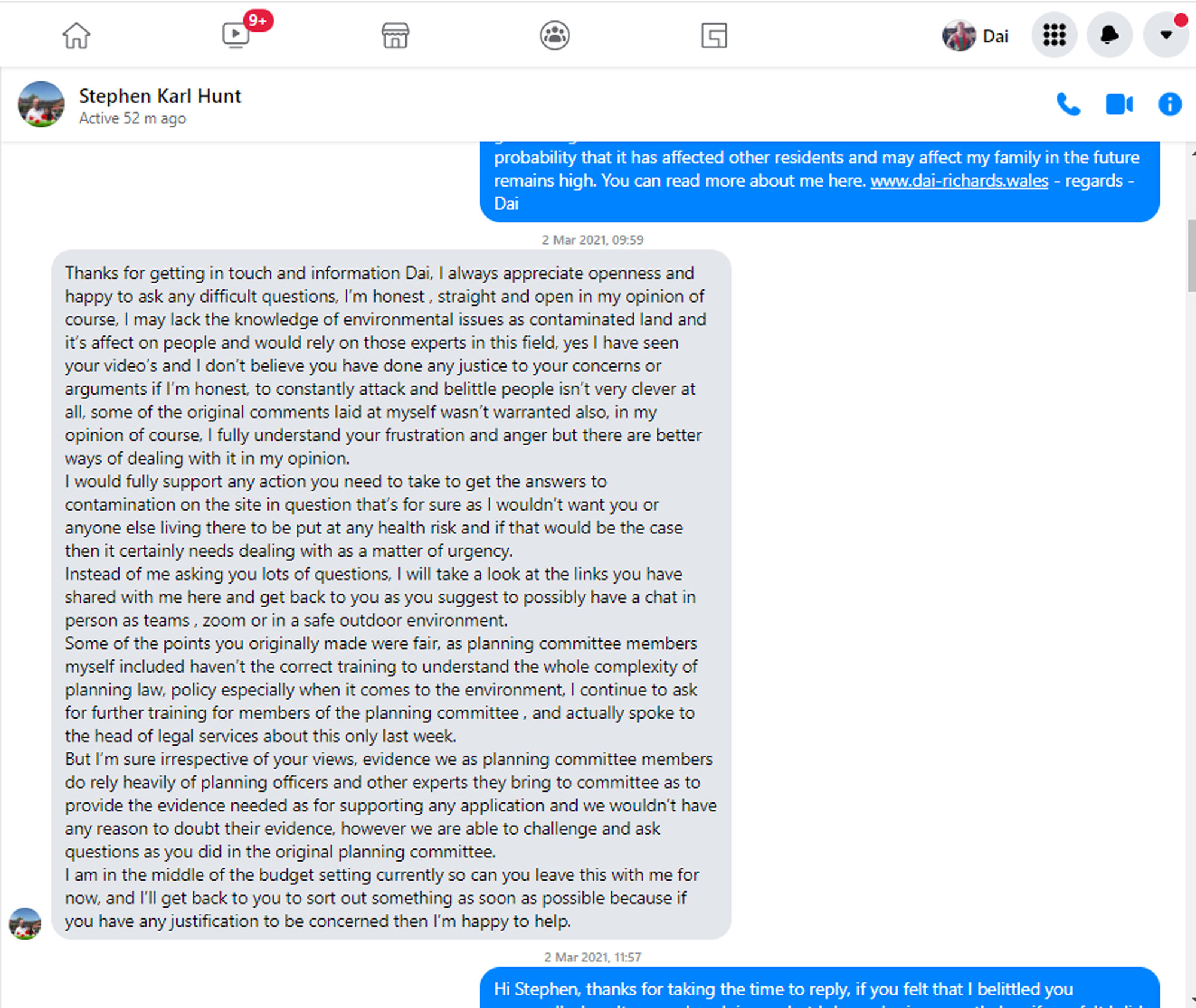Click the scrollbar down arrow

coord(1192,1000)
